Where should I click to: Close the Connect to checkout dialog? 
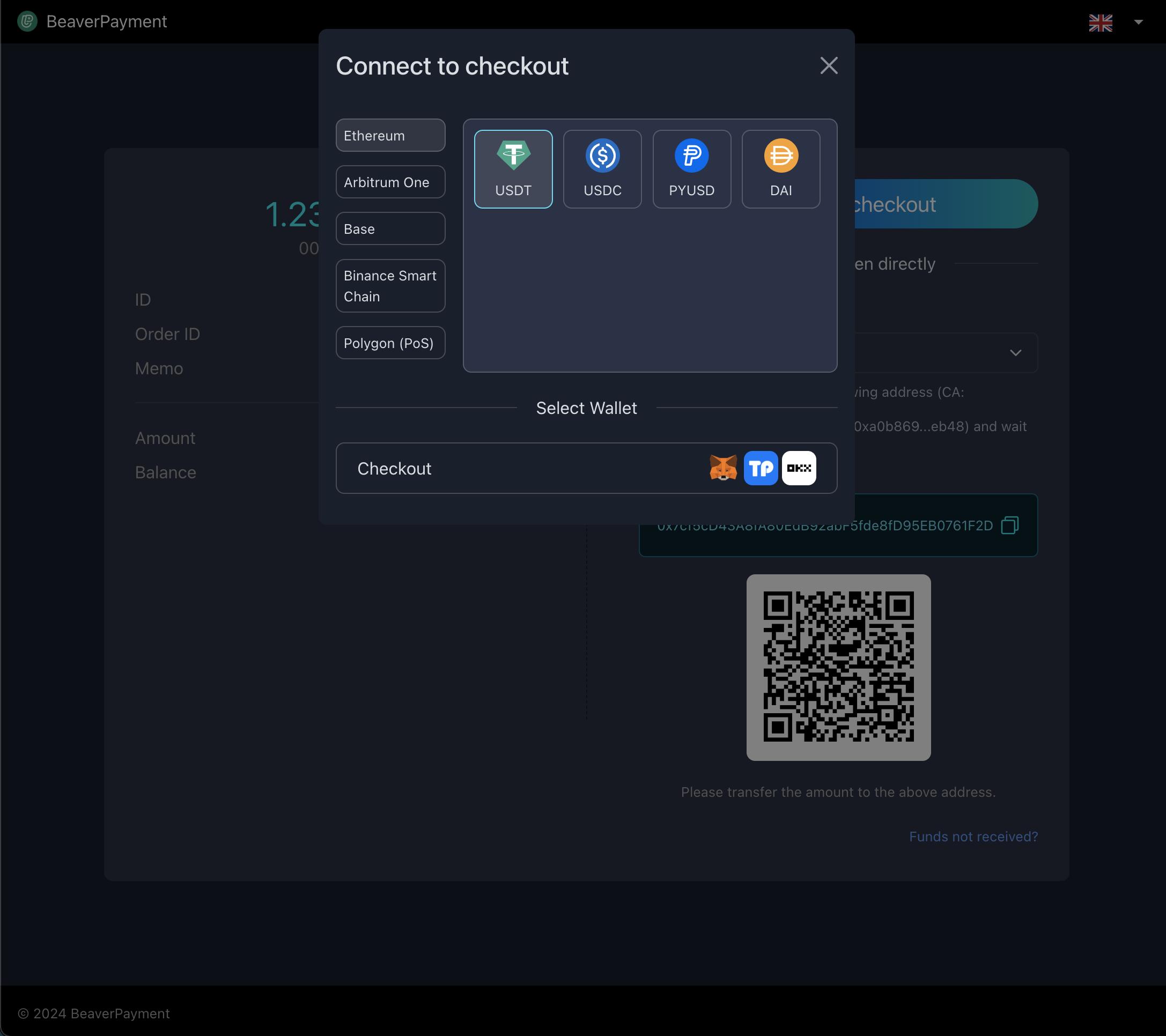pyautogui.click(x=828, y=65)
